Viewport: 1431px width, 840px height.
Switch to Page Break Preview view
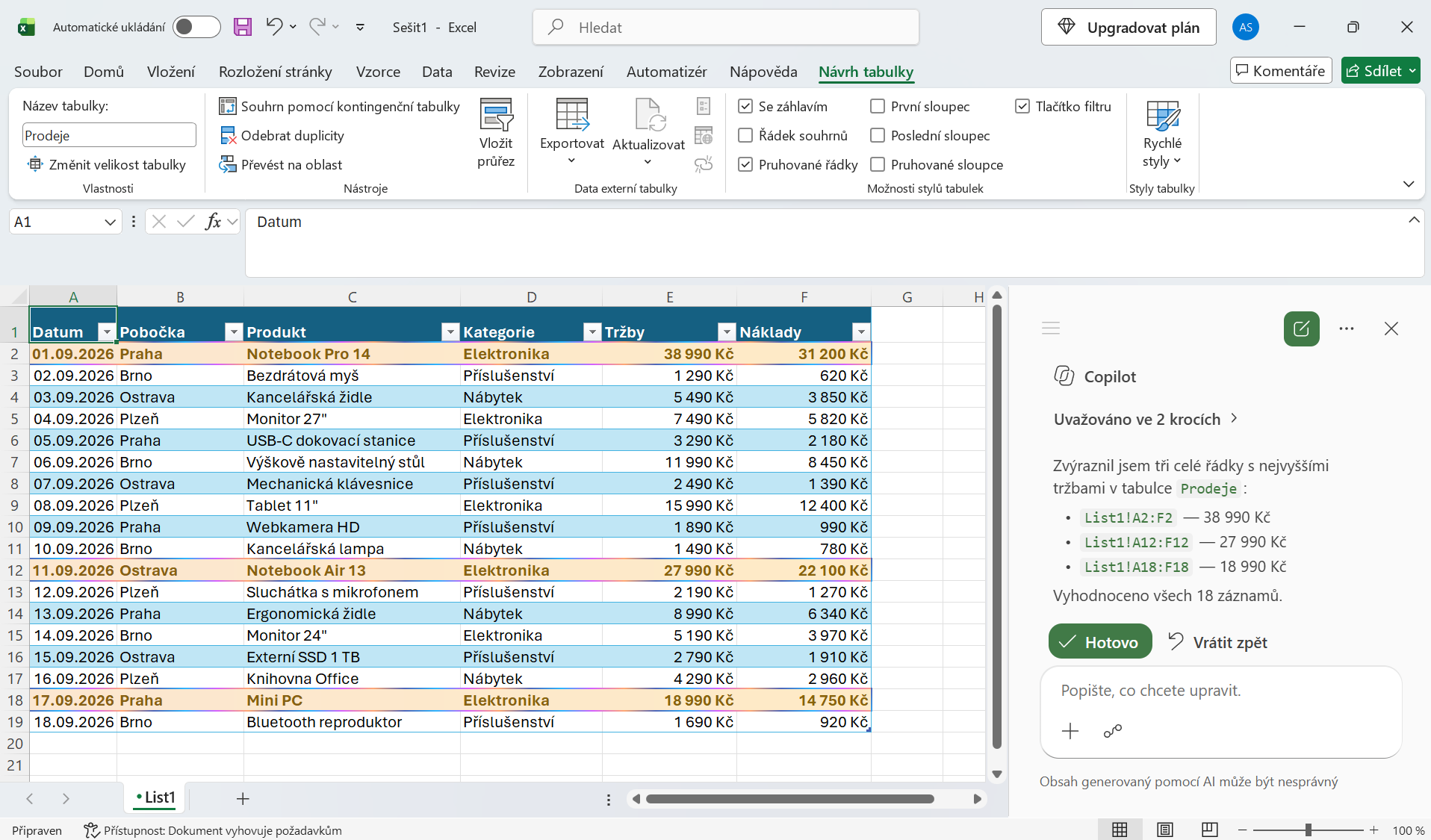[x=1209, y=830]
